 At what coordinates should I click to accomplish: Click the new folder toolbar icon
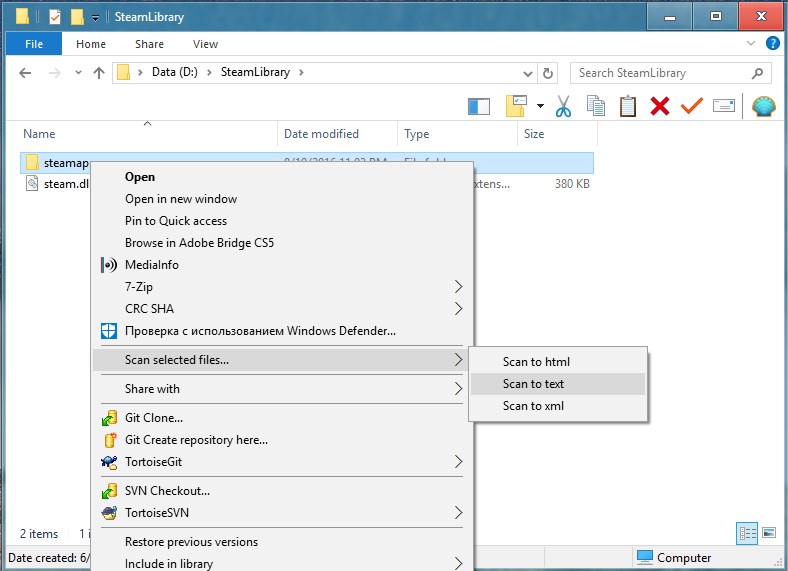(x=516, y=106)
